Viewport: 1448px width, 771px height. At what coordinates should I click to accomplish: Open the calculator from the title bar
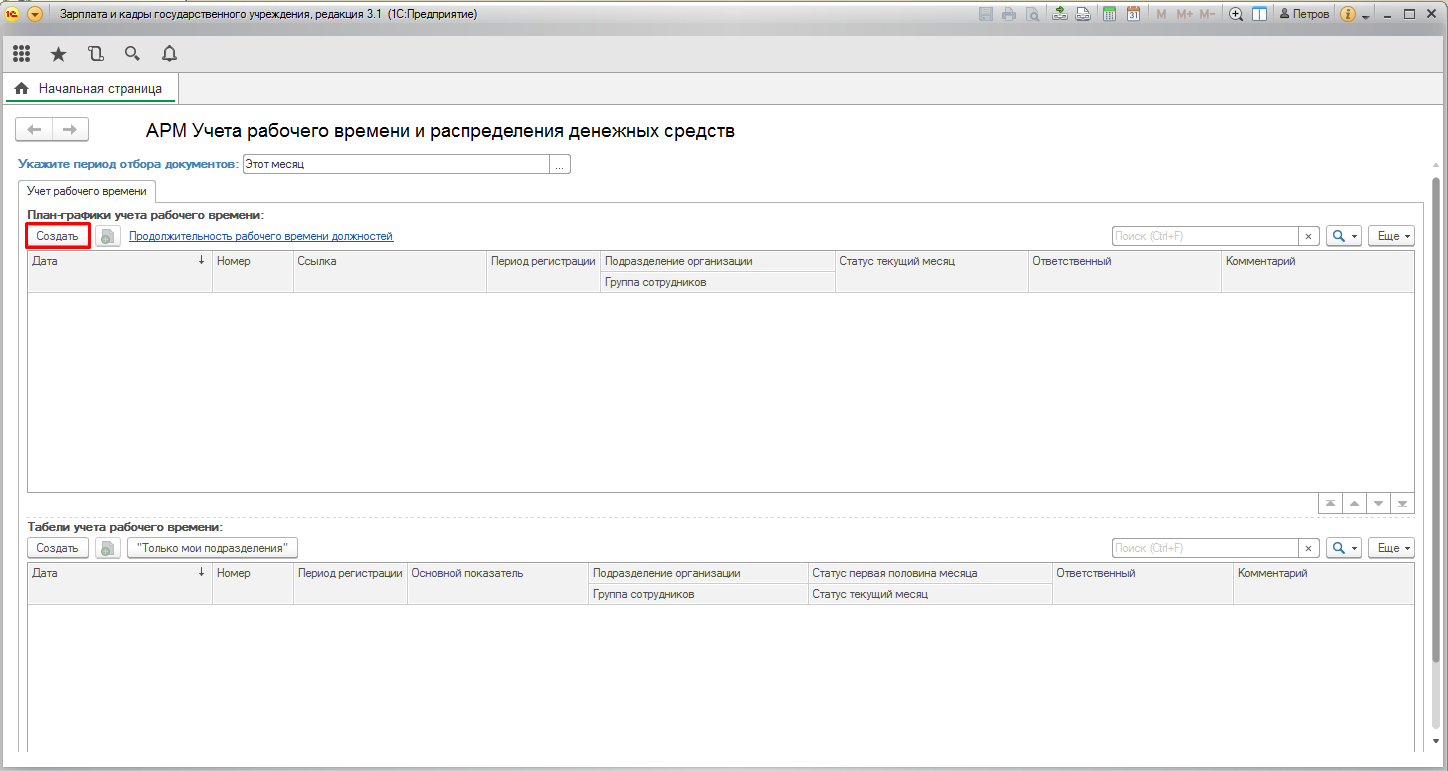click(1109, 14)
